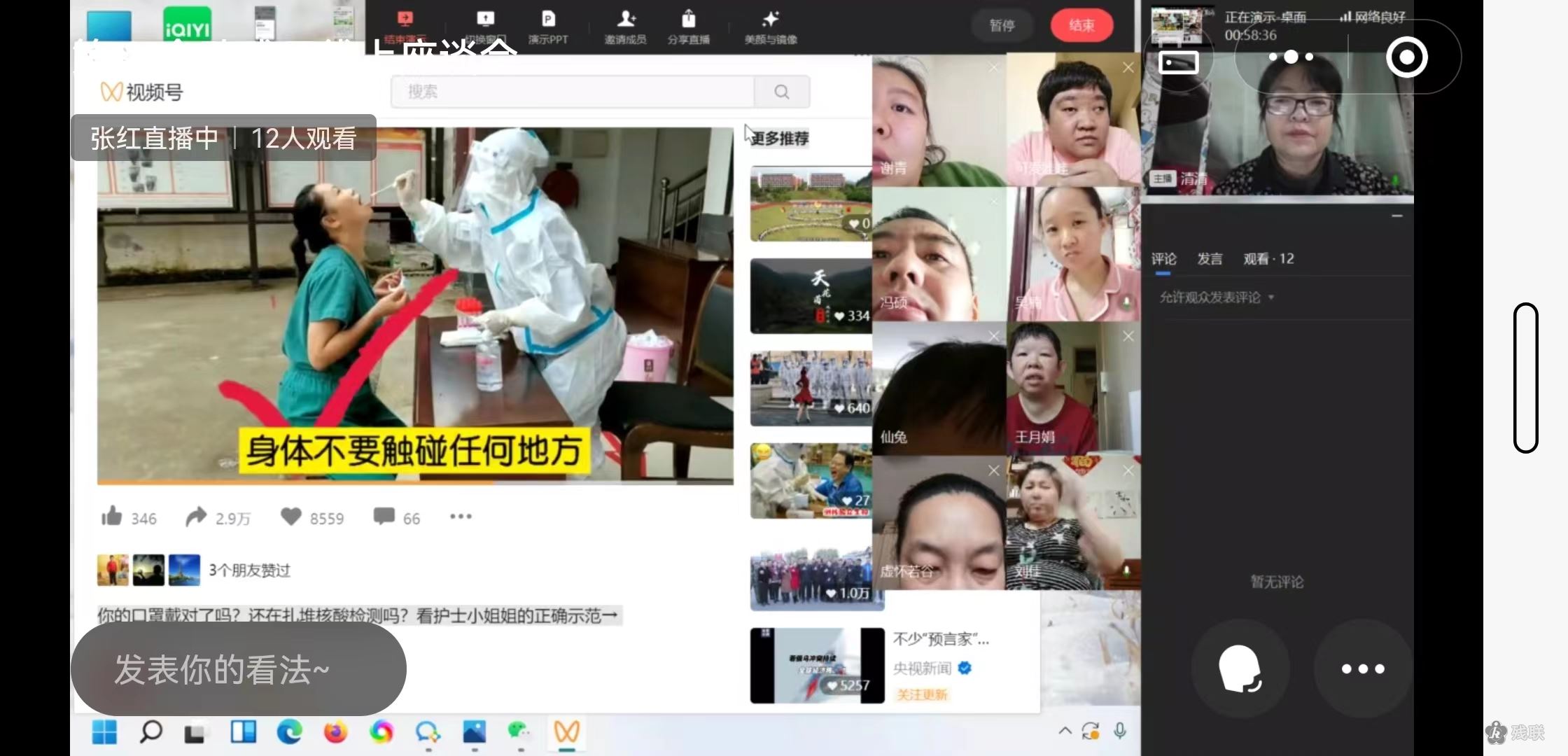
Task: Tap the 发表你的看法~ comment box
Action: (238, 669)
